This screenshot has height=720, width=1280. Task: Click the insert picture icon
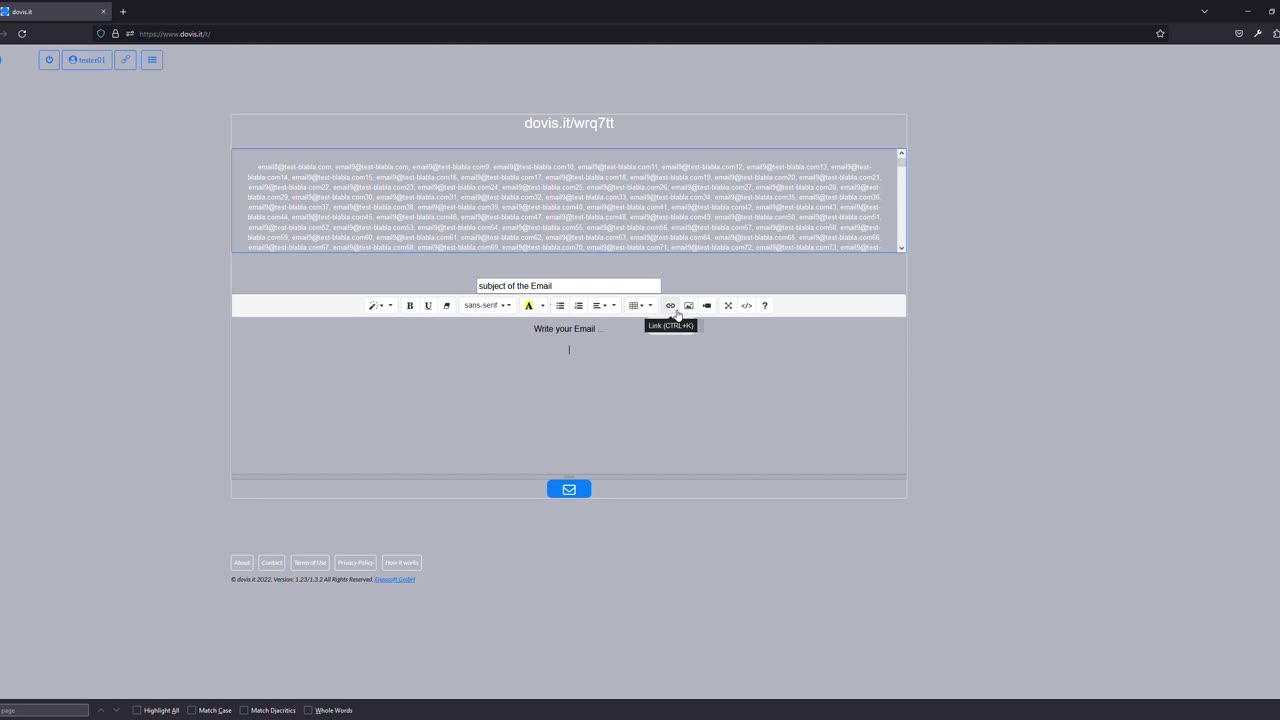click(688, 306)
